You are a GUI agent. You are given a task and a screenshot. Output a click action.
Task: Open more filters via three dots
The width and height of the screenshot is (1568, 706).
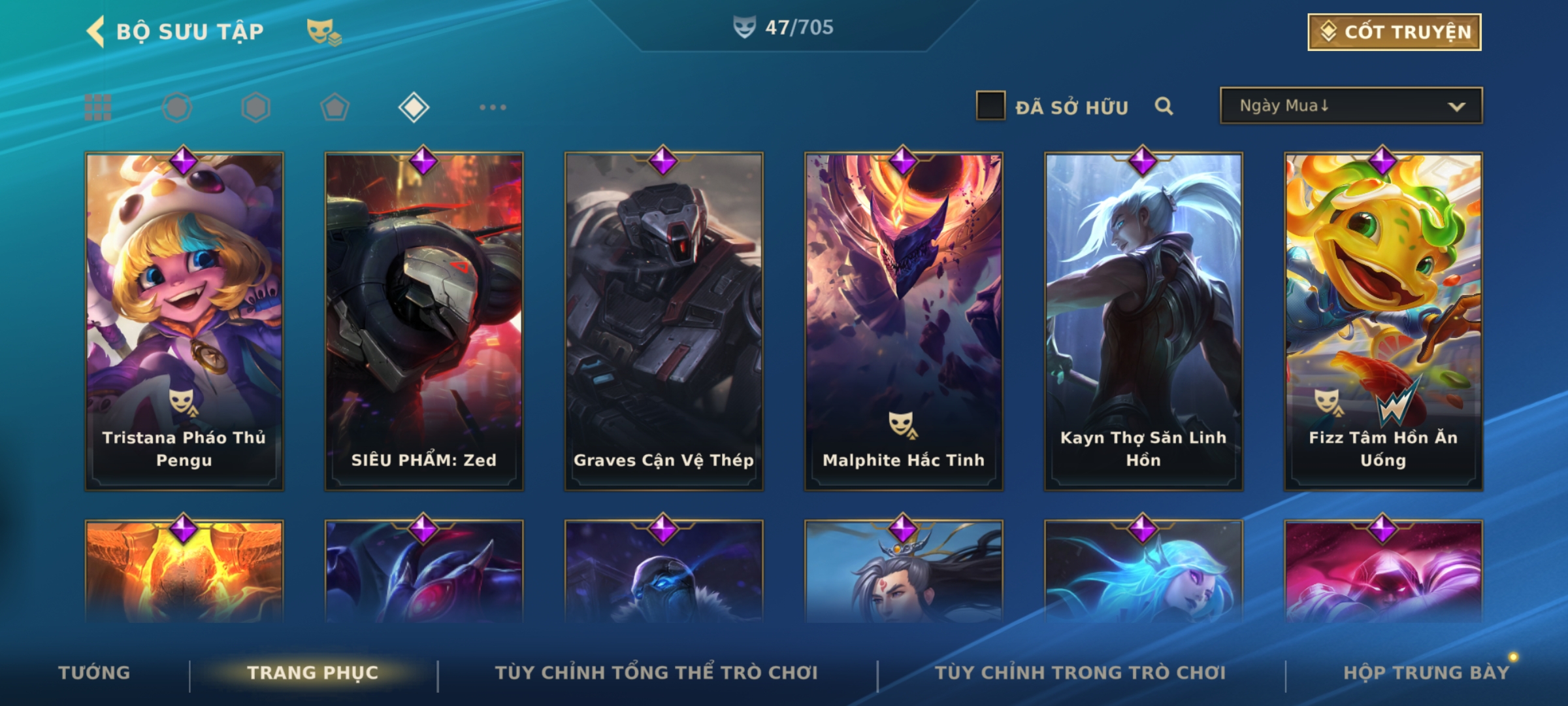tap(493, 107)
